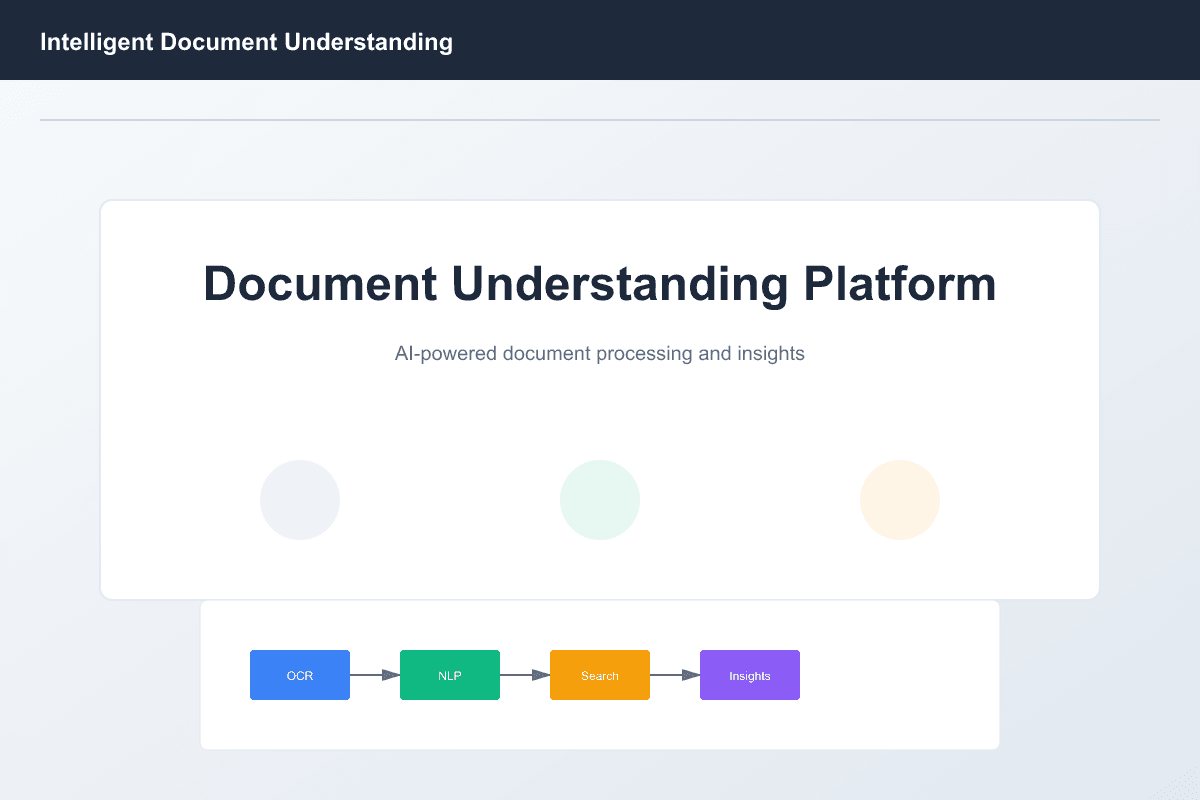Click the AI-powered document processing subtitle link

coord(600,353)
